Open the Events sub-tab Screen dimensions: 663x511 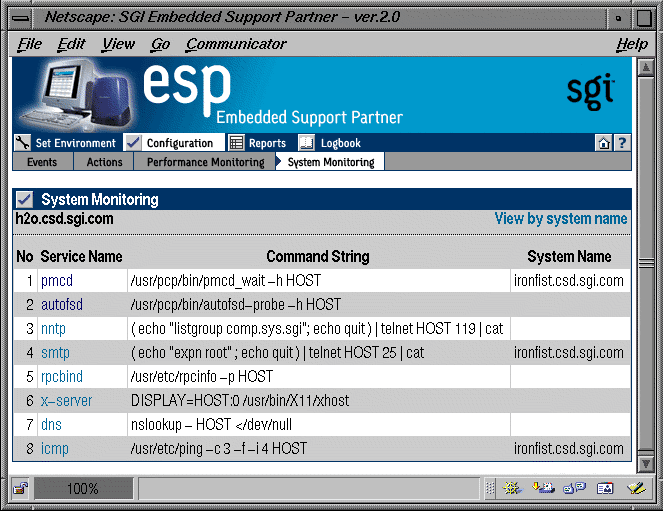tap(42, 162)
